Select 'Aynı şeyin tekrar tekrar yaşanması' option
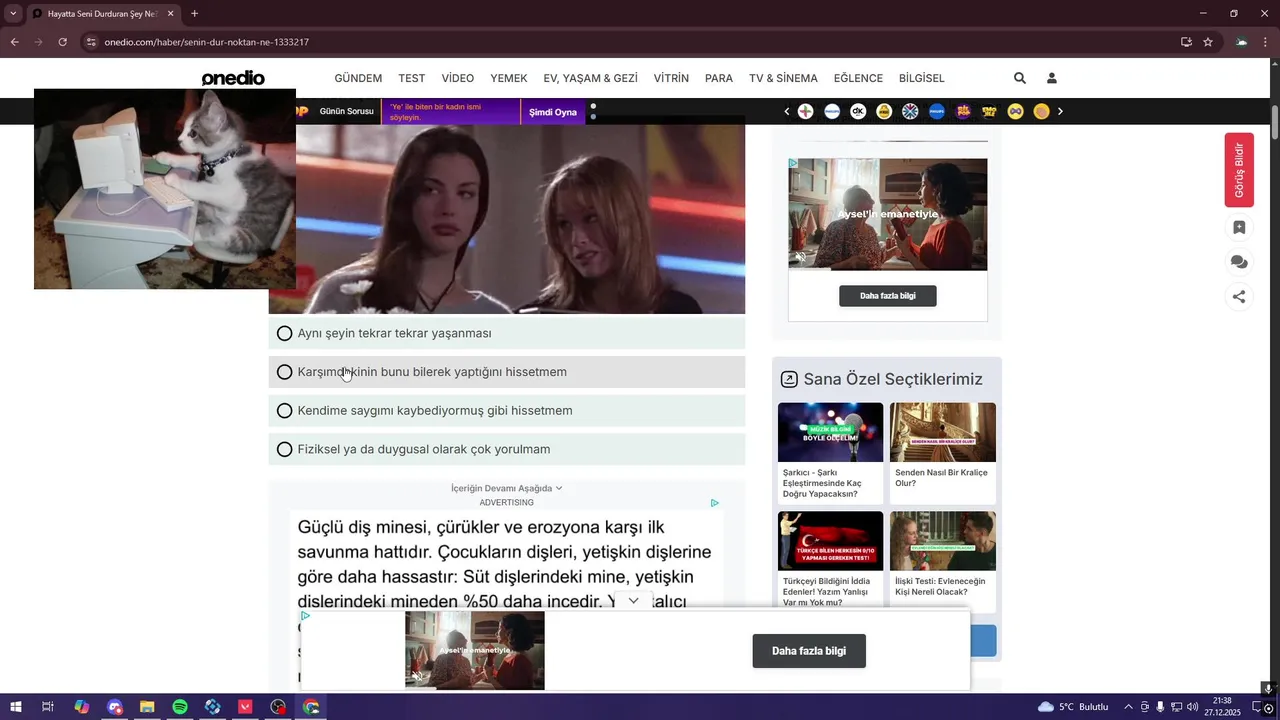Screen dimensions: 1280x720 [x=507, y=333]
